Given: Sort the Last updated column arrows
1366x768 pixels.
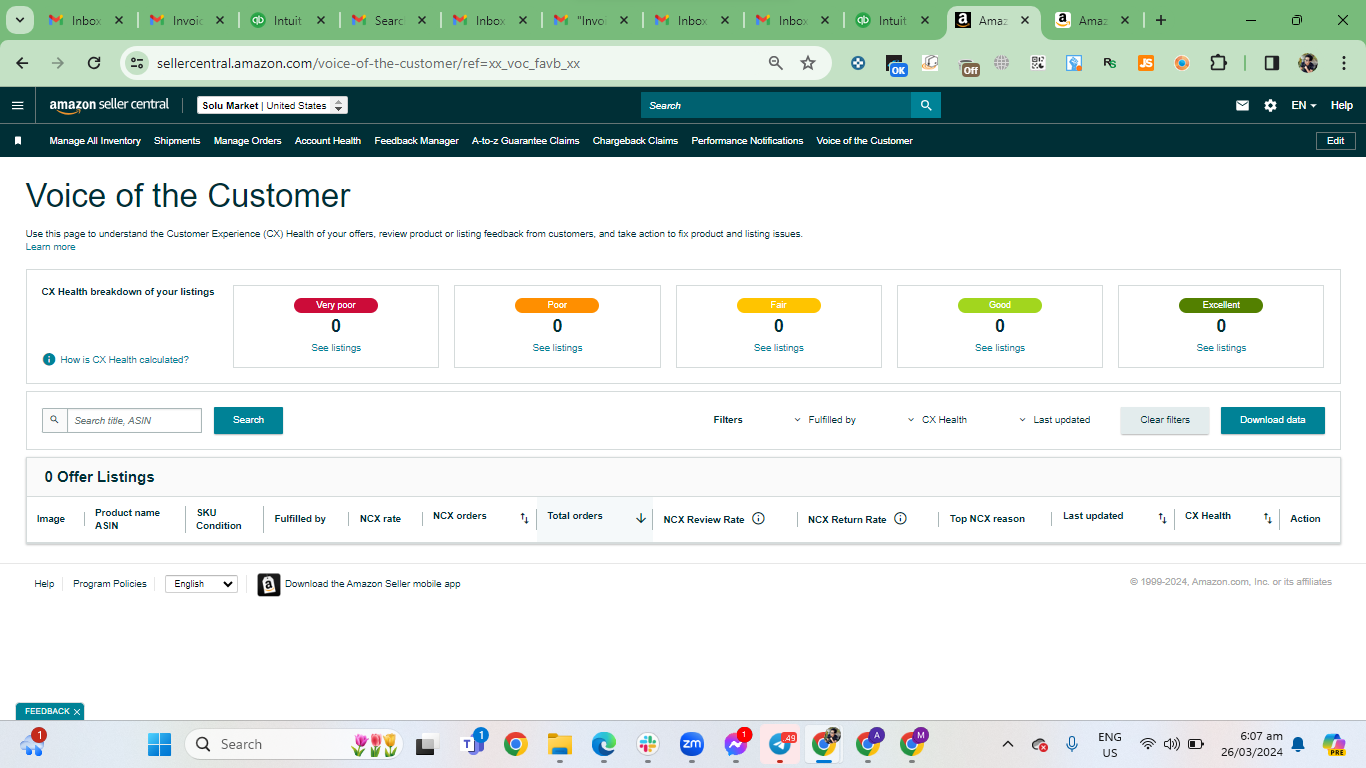Looking at the screenshot, I should coord(1162,518).
